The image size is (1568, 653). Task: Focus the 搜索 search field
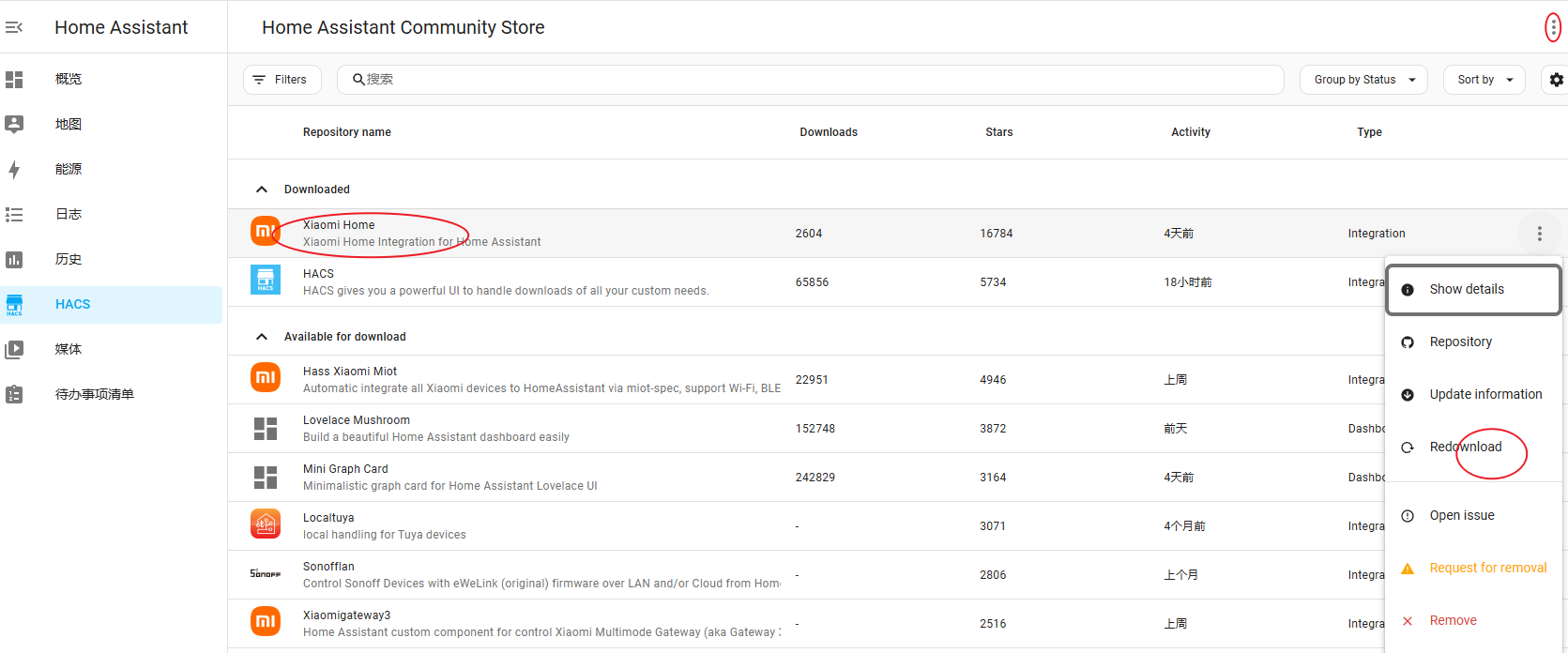coord(811,80)
